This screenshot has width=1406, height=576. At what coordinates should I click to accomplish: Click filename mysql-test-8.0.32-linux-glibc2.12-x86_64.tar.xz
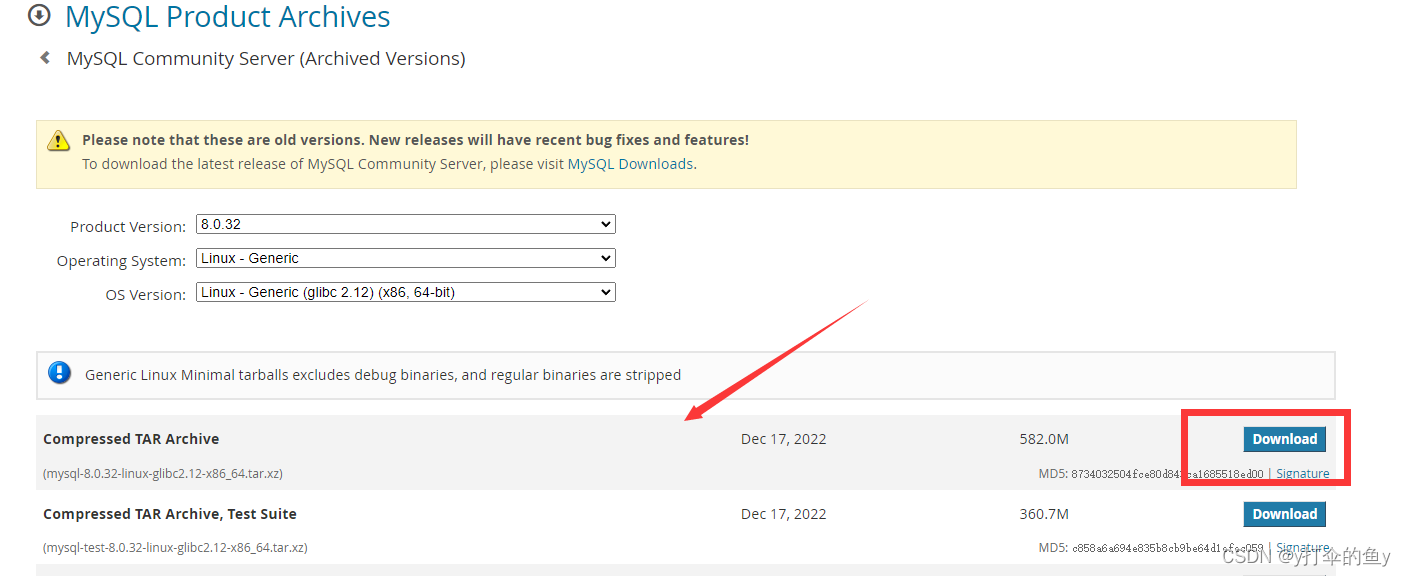pyautogui.click(x=175, y=548)
